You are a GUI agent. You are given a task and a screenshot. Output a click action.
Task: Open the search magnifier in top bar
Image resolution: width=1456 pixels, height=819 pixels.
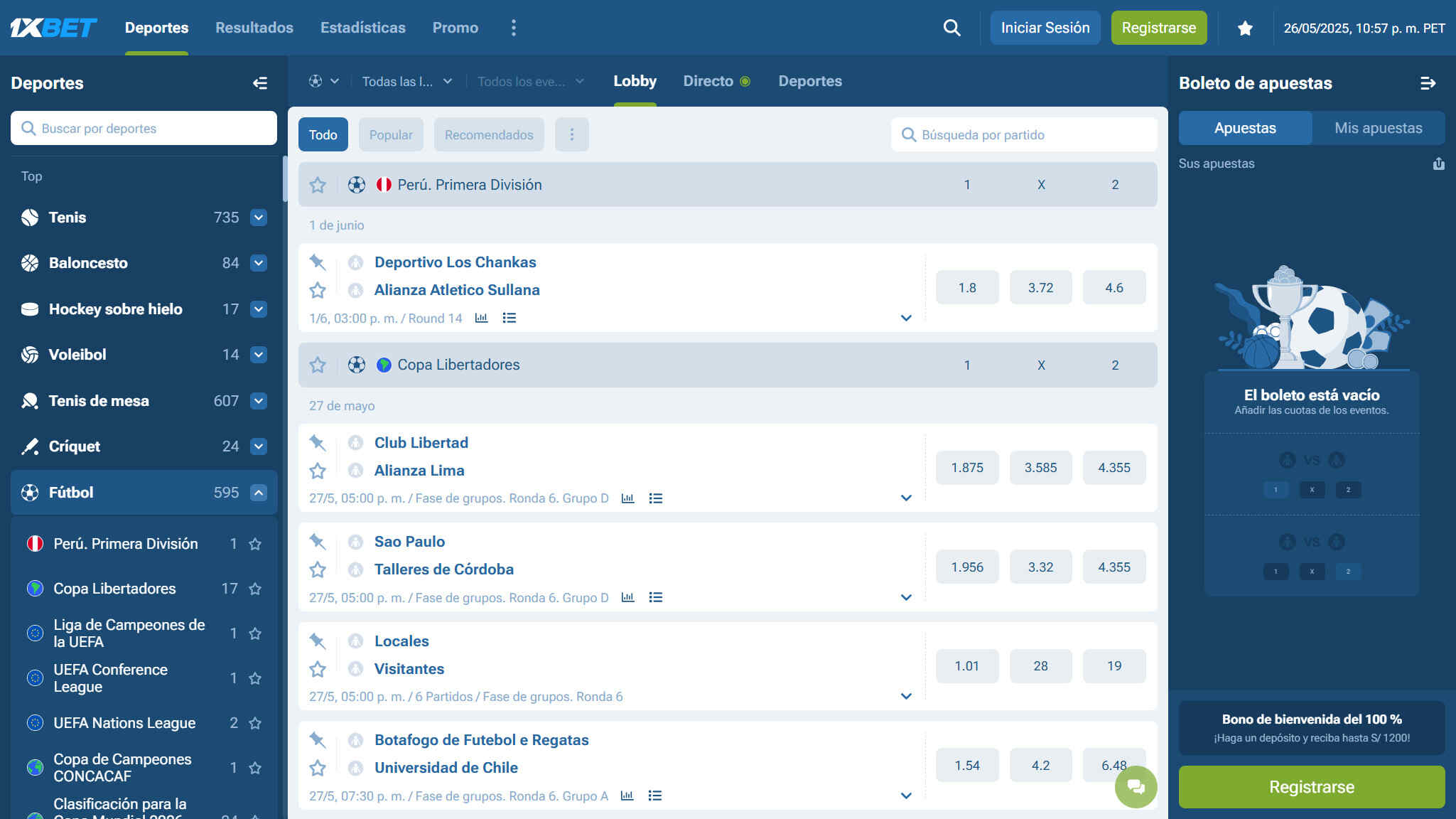tap(951, 28)
